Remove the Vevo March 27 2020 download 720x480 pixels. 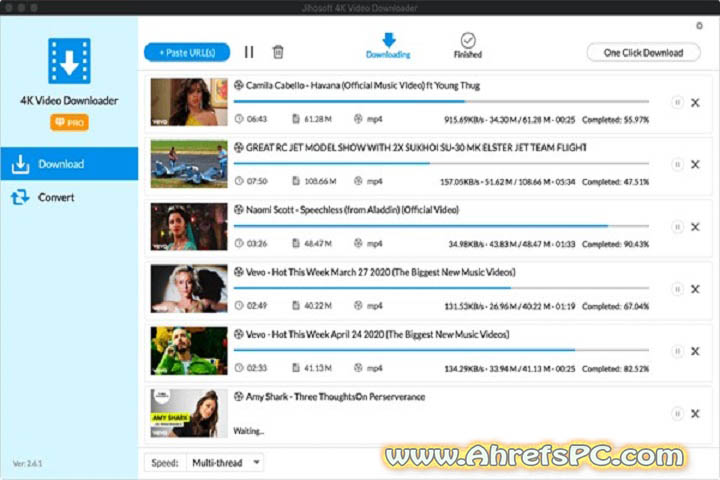[x=695, y=289]
